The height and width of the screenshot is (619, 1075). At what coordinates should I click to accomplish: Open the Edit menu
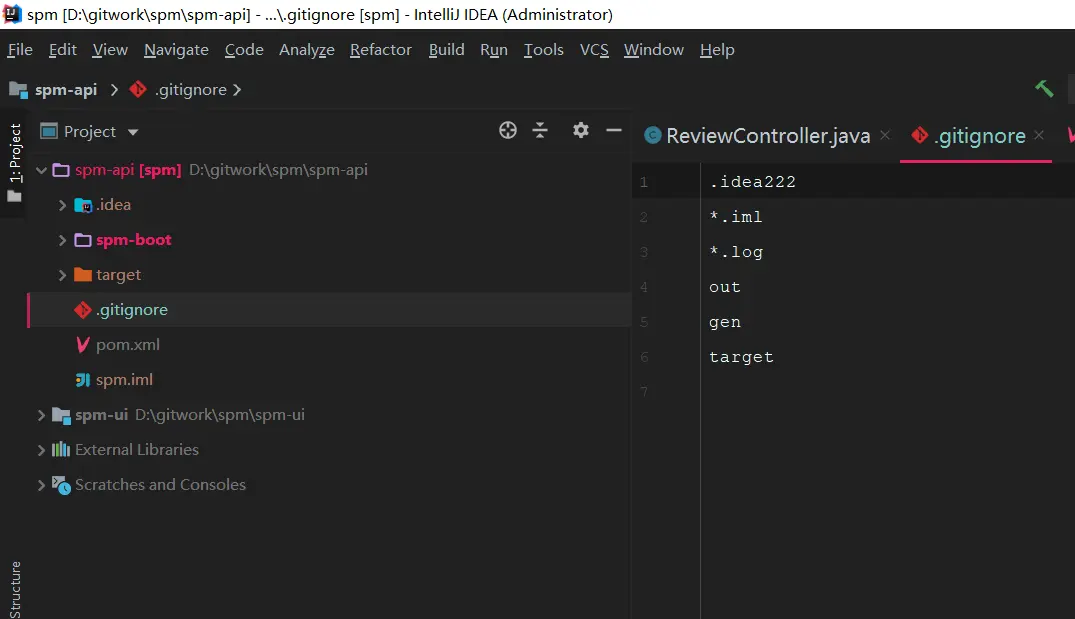pos(62,49)
